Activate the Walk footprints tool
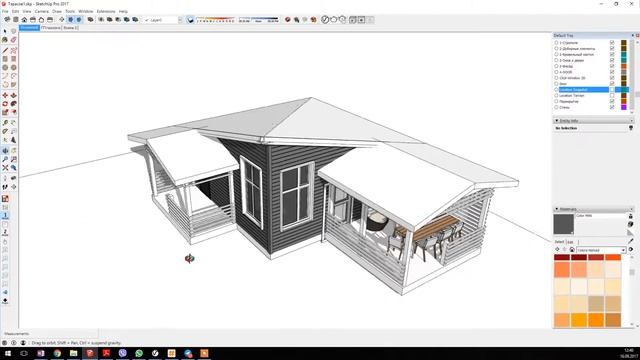Viewport: 640px width, 360px height. coord(5,187)
